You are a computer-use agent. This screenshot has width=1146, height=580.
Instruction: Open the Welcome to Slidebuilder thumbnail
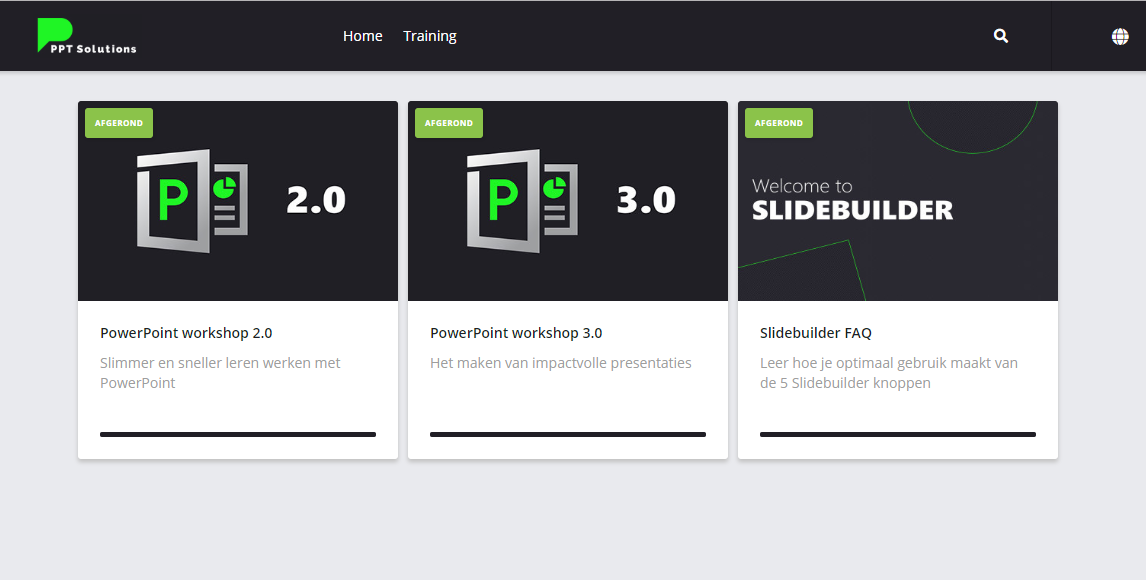pyautogui.click(x=898, y=201)
